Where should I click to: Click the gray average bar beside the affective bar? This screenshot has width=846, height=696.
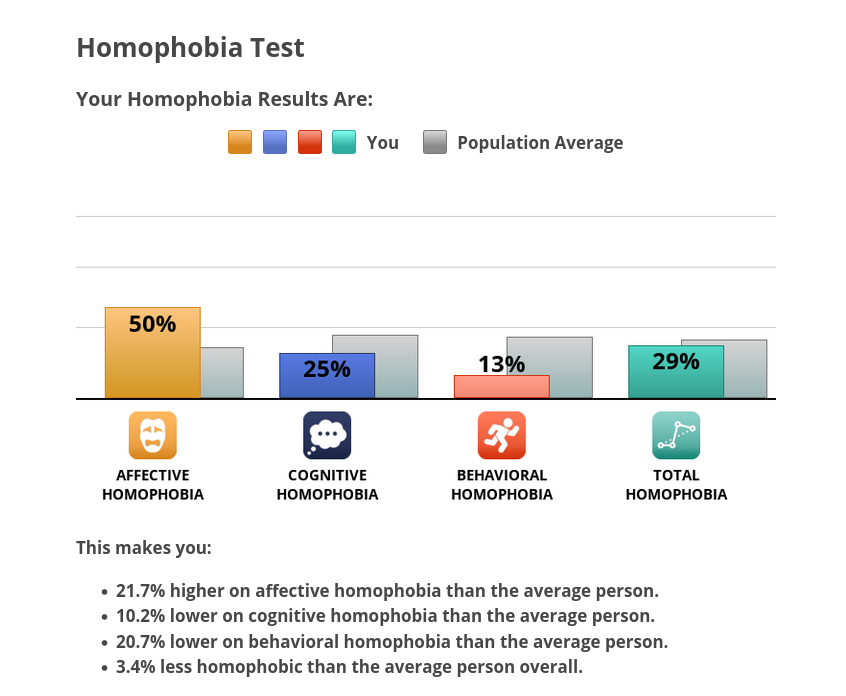click(222, 373)
